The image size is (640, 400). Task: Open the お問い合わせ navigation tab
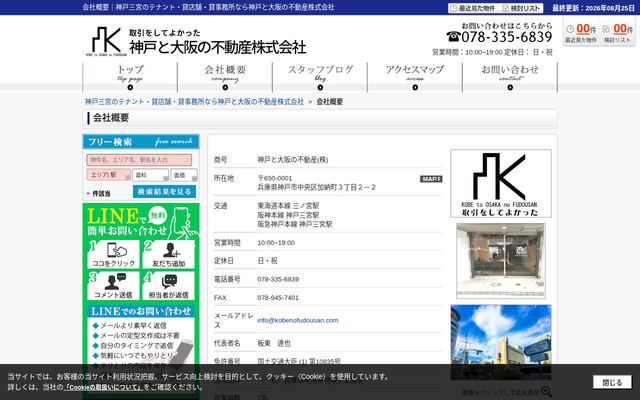click(510, 77)
